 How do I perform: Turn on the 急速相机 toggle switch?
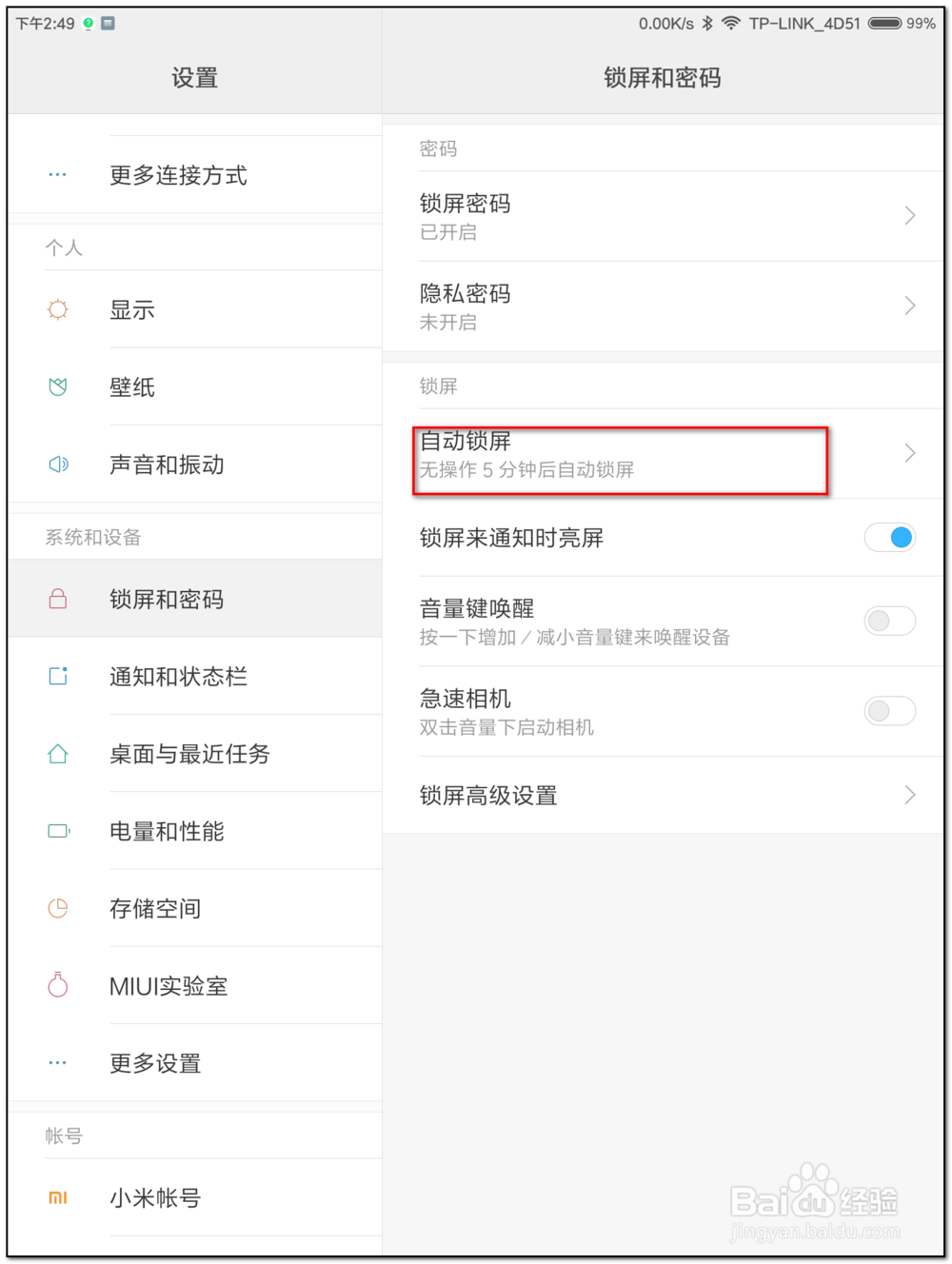(x=889, y=711)
